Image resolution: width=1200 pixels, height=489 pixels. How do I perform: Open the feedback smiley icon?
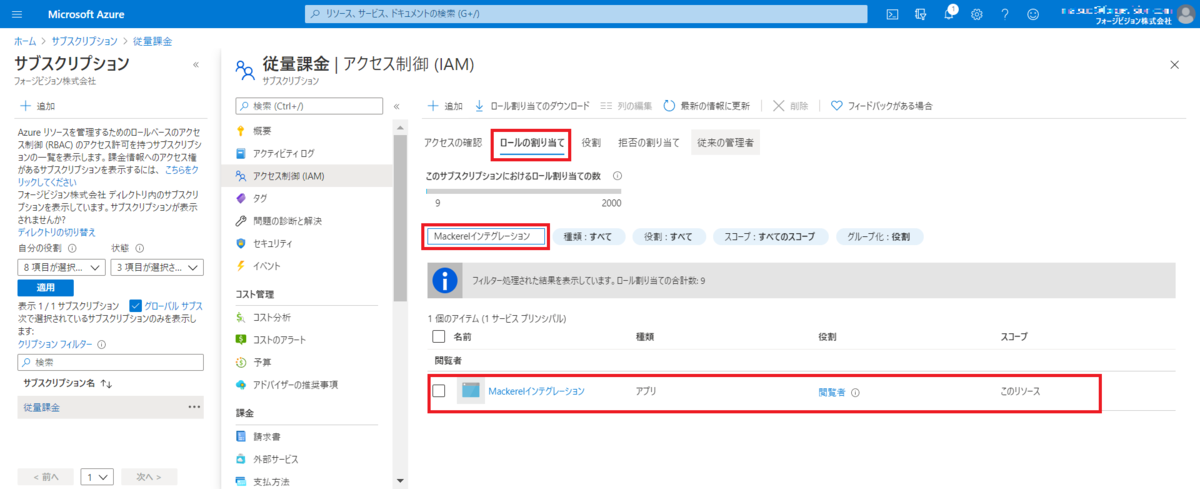coord(1033,14)
